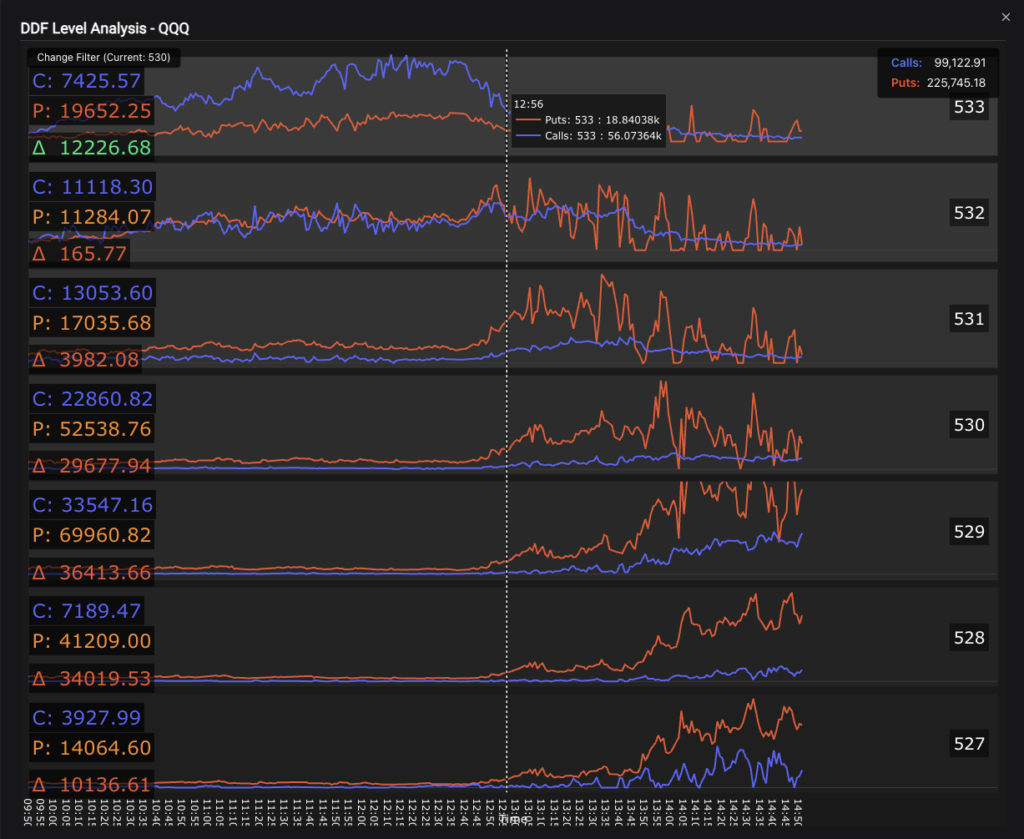Select the 529 strike level label

968,531
